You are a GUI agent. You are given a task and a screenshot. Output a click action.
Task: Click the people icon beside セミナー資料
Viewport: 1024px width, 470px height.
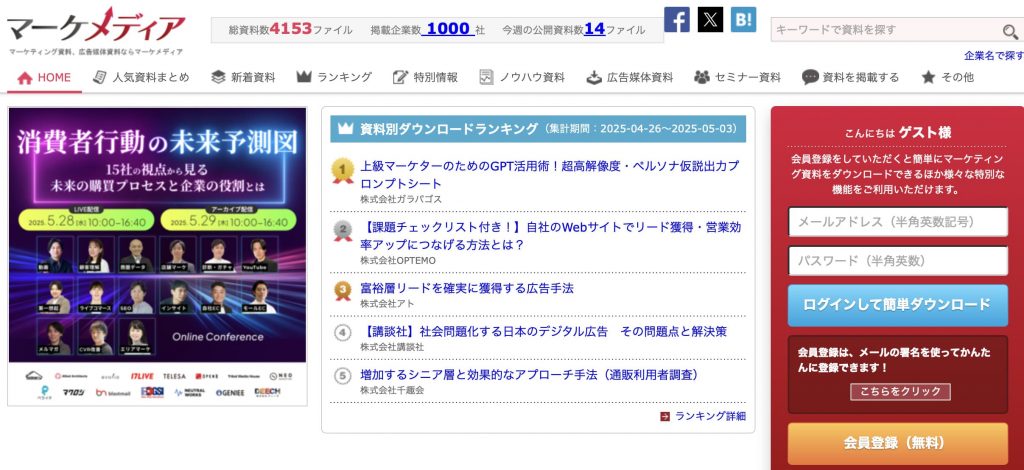tap(701, 77)
